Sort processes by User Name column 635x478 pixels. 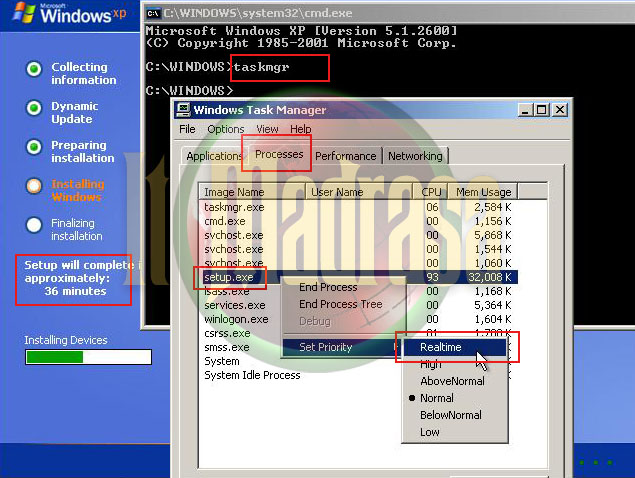358,192
